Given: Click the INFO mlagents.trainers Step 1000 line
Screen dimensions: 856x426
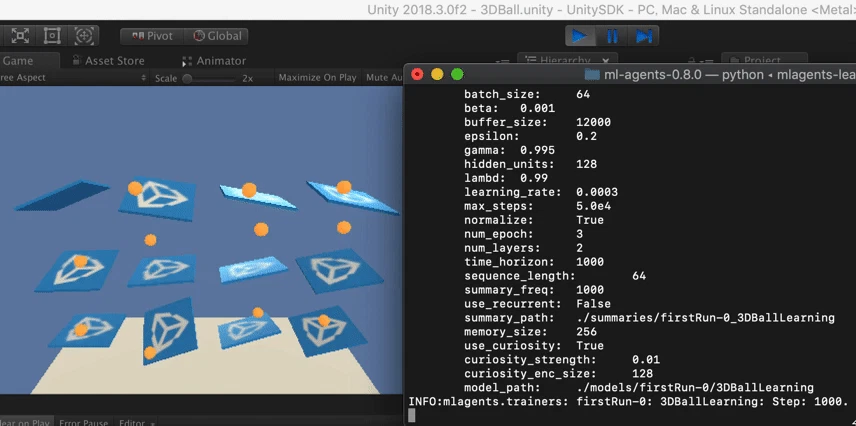Looking at the screenshot, I should click(628, 401).
